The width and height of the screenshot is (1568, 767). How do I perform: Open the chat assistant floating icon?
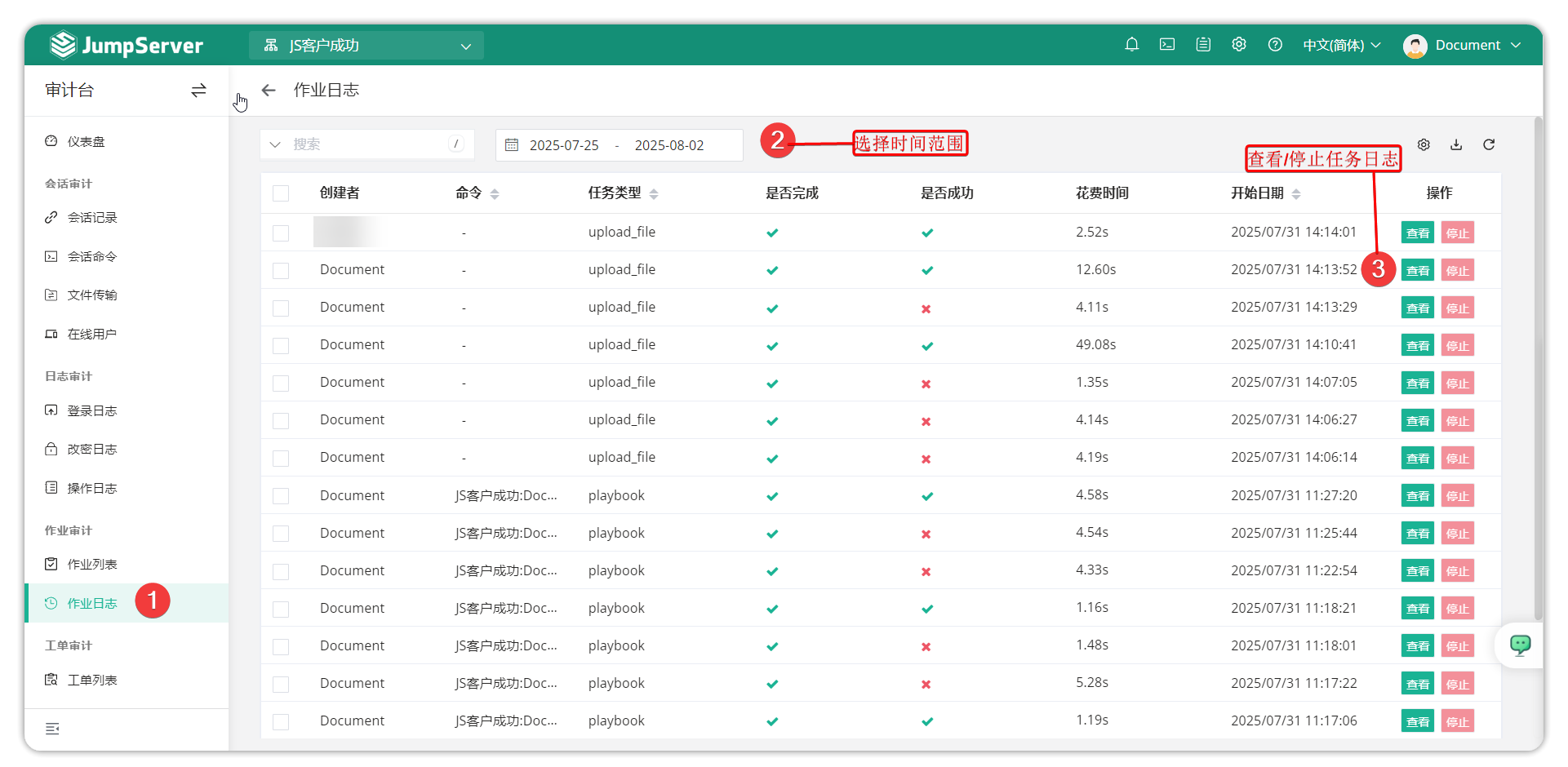click(1520, 645)
